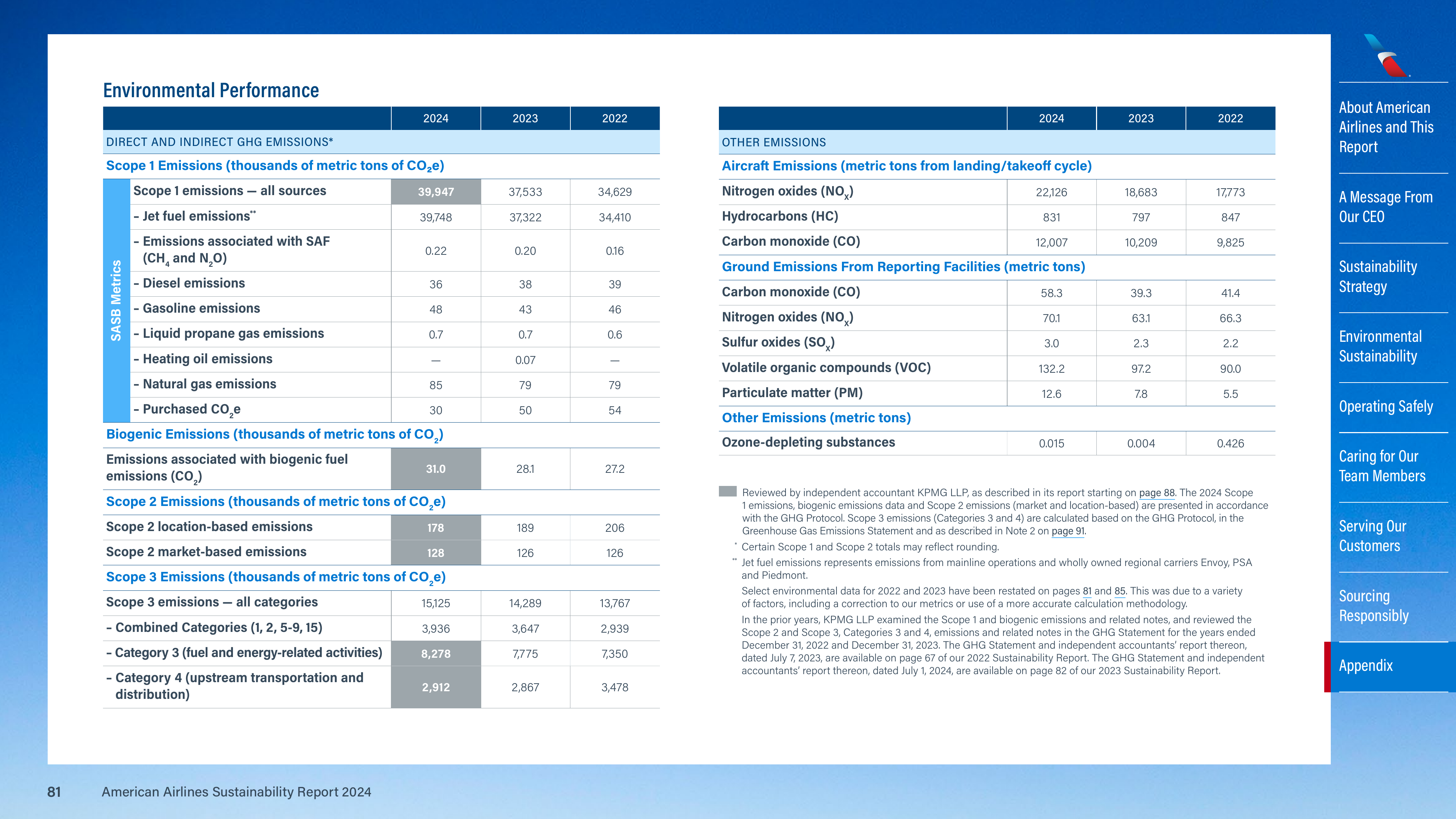The height and width of the screenshot is (819, 1456).
Task: Click Gasoline emissions 2024 value 48
Action: [x=436, y=310]
